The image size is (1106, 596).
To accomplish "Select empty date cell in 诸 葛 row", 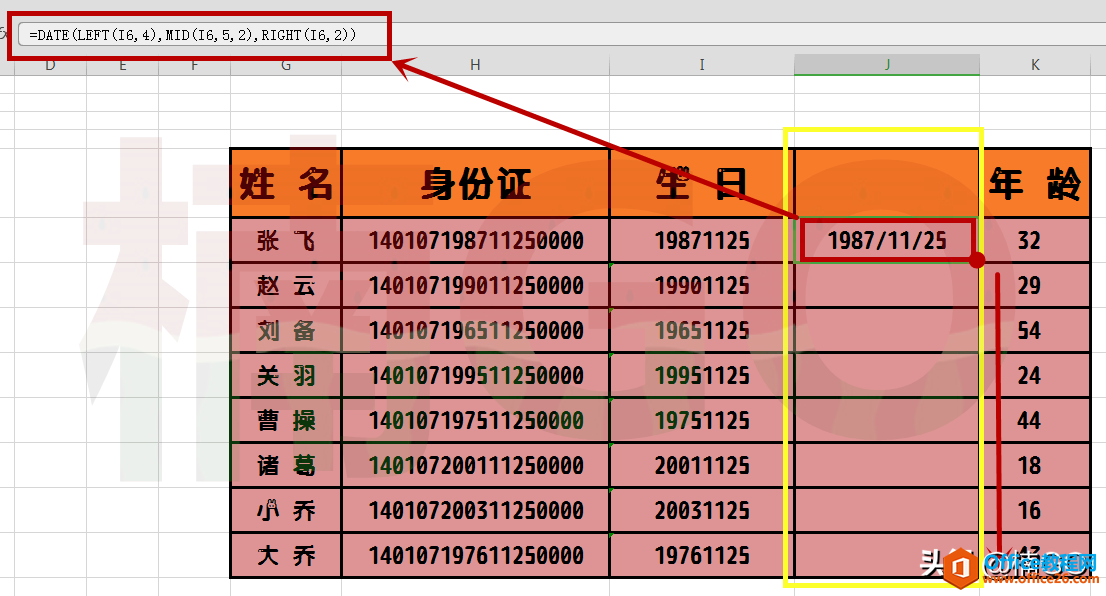I will tap(887, 466).
